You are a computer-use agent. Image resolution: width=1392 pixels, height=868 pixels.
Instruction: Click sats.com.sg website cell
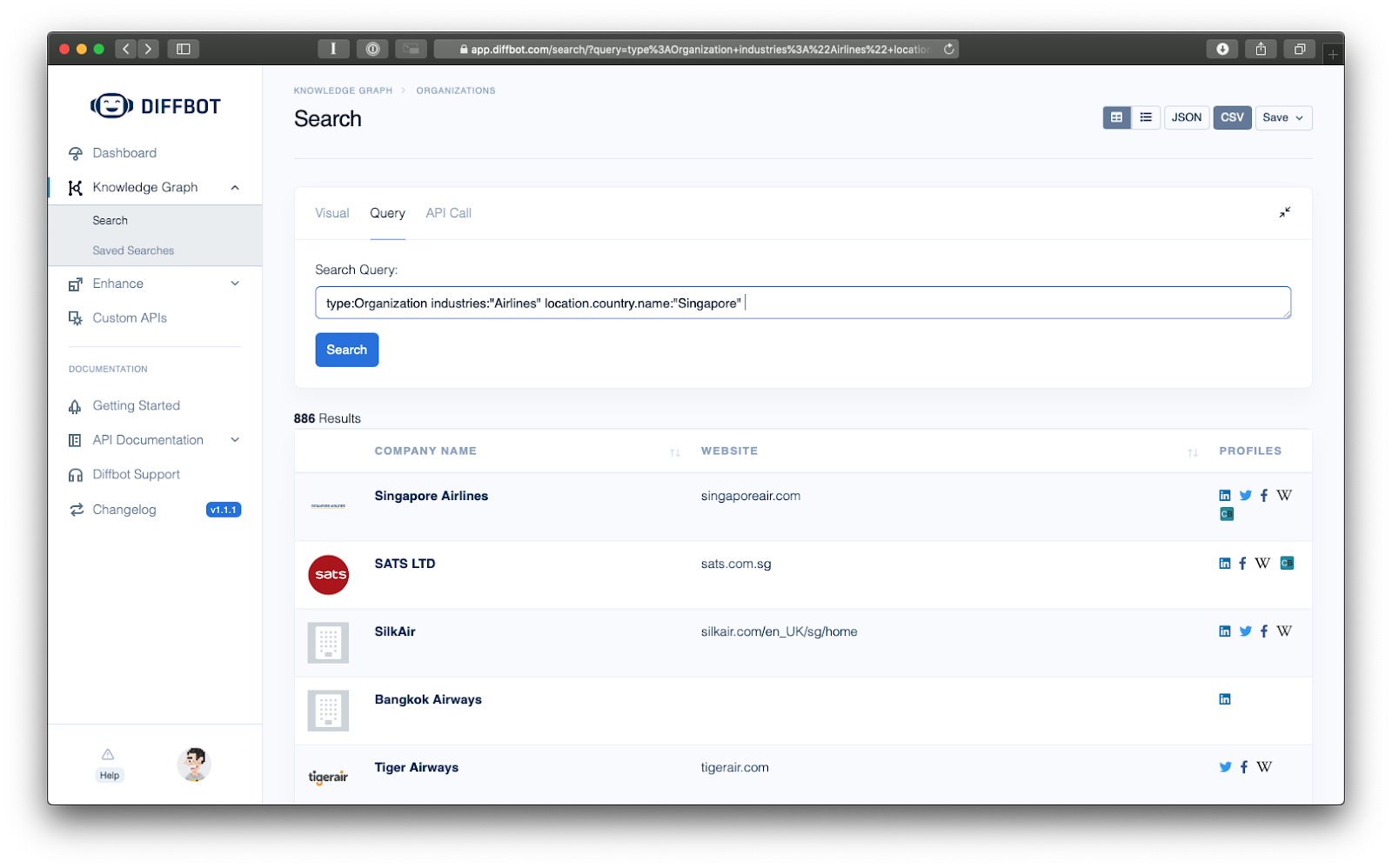pos(736,564)
